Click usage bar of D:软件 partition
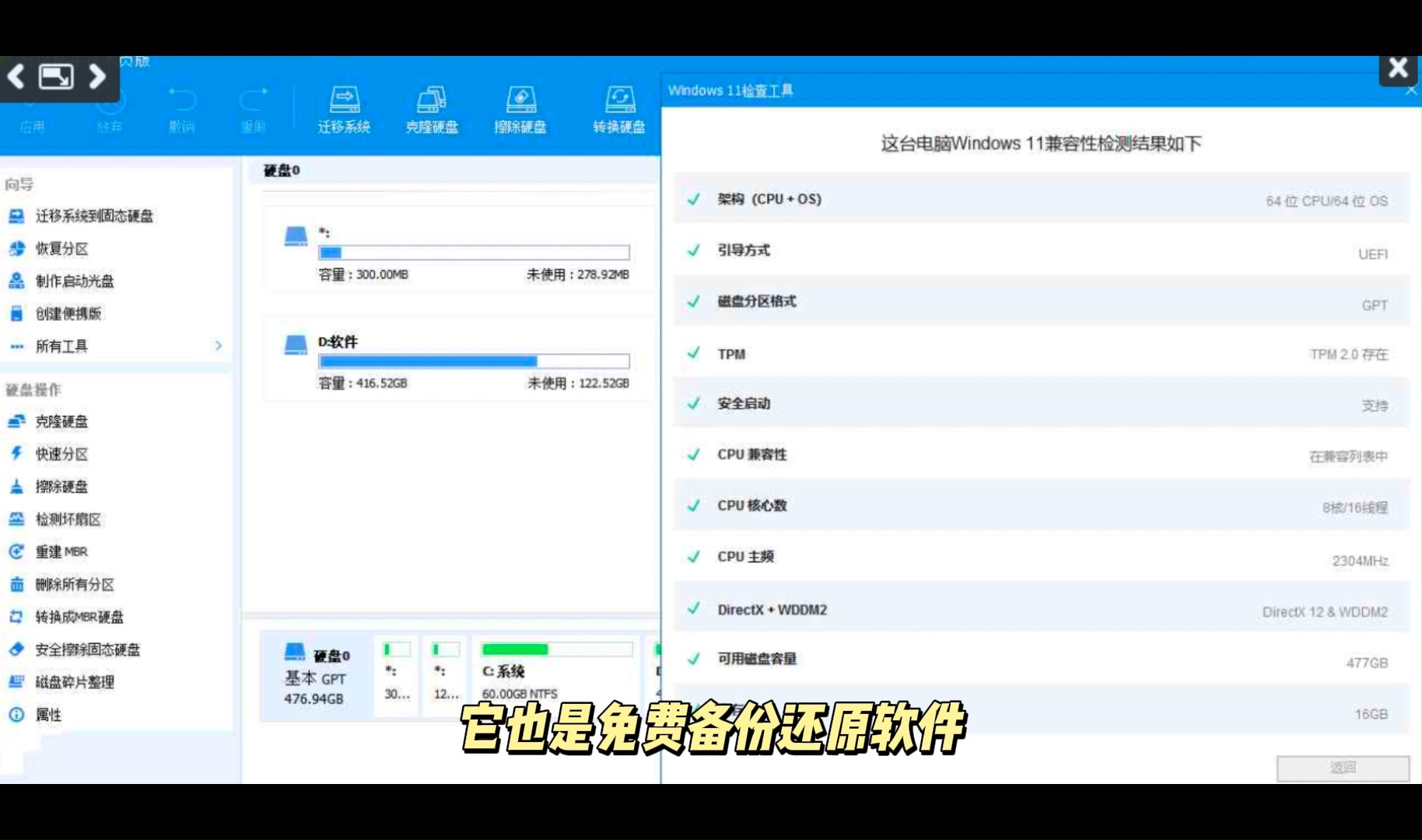The height and width of the screenshot is (840, 1422). pyautogui.click(x=474, y=362)
